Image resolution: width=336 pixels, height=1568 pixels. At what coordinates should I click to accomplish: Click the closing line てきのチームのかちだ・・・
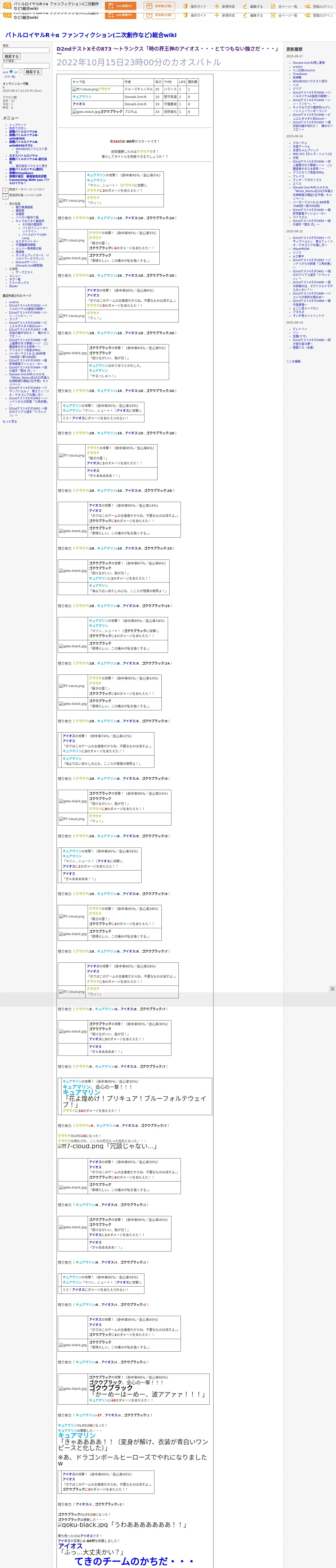pos(134,1561)
